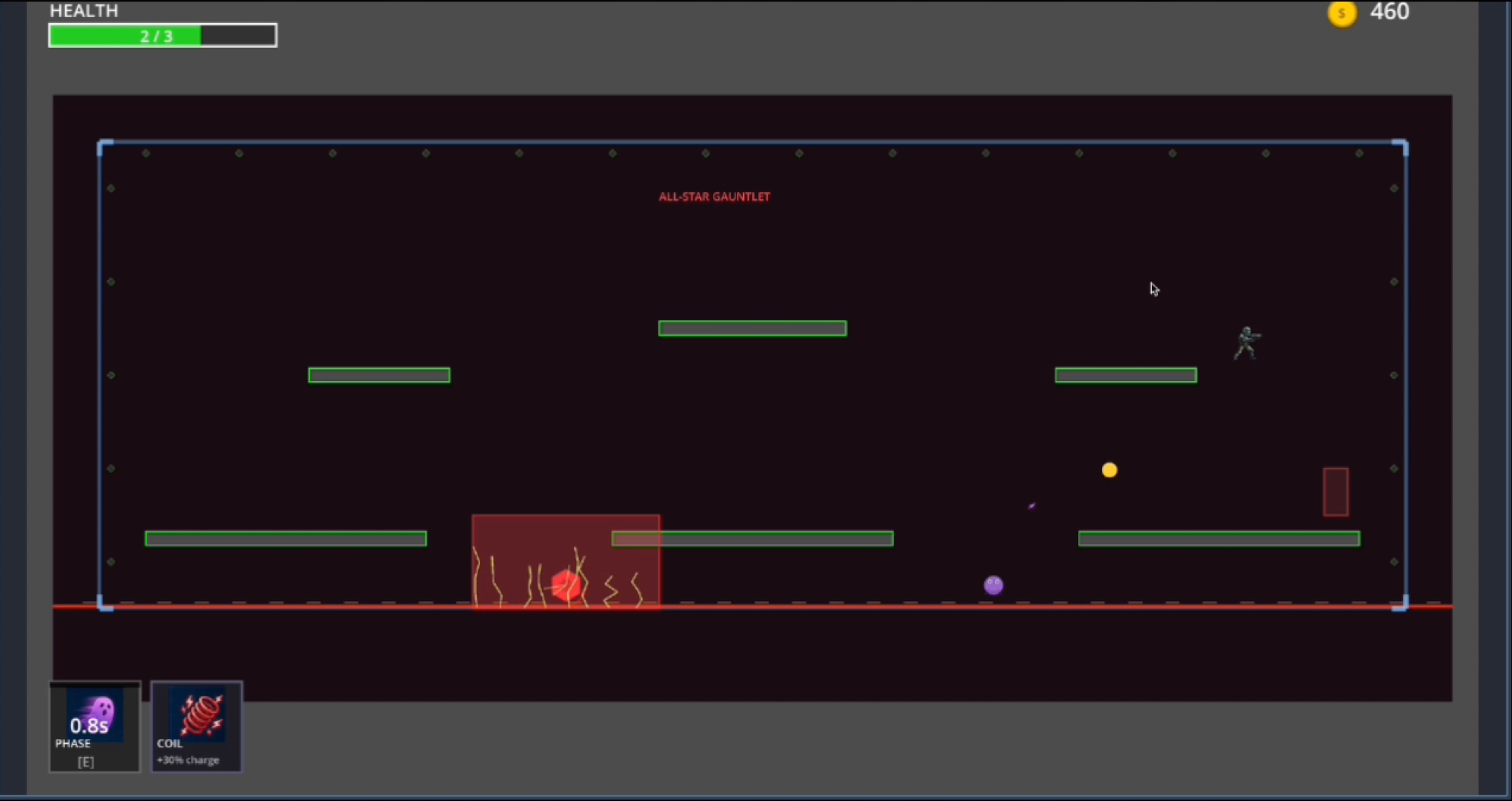Click the ALL-STAR GAUNTLET level title
1512x801 pixels.
pyautogui.click(x=714, y=197)
